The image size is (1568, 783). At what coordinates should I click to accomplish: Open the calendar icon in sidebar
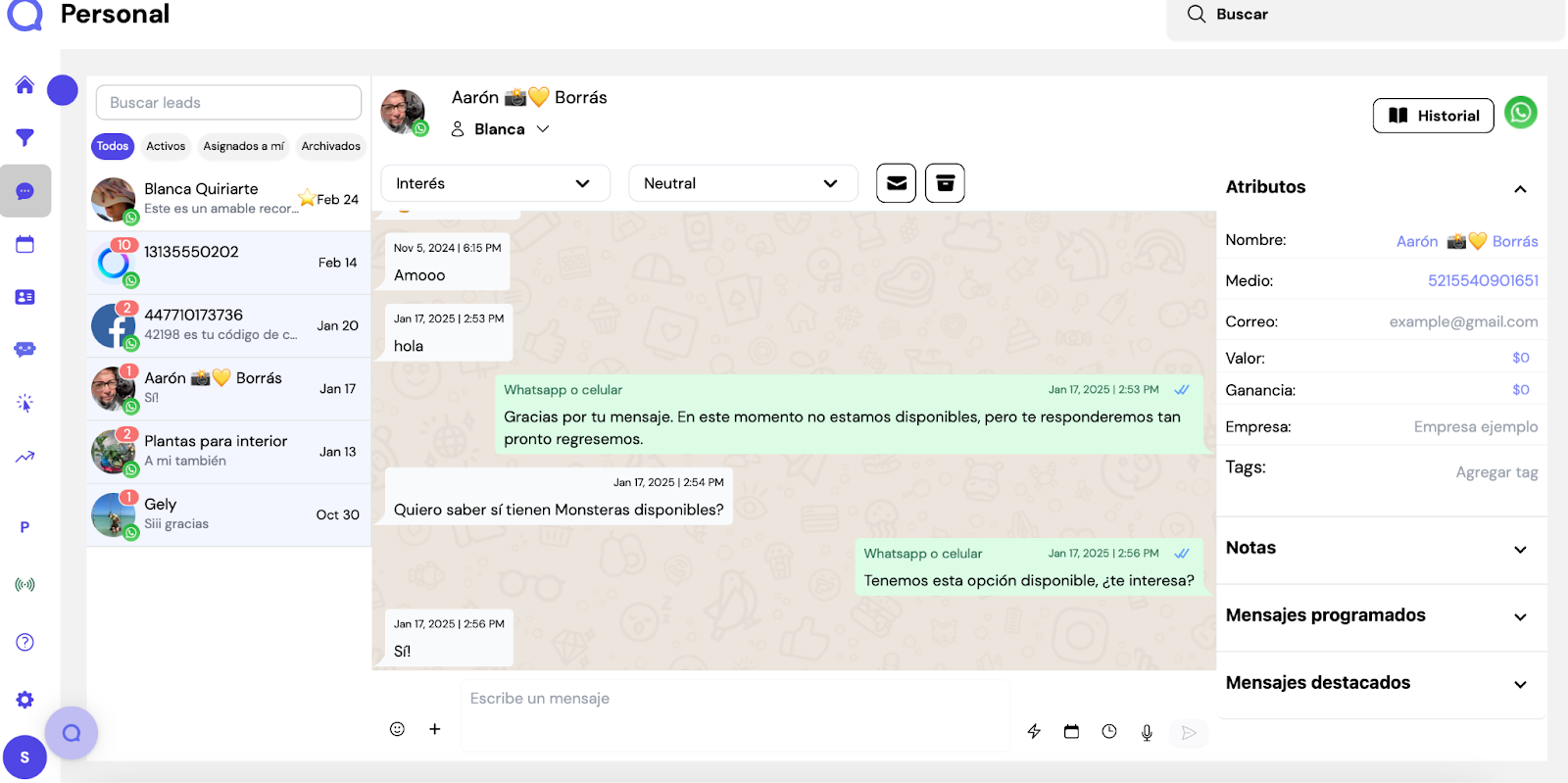pos(25,244)
